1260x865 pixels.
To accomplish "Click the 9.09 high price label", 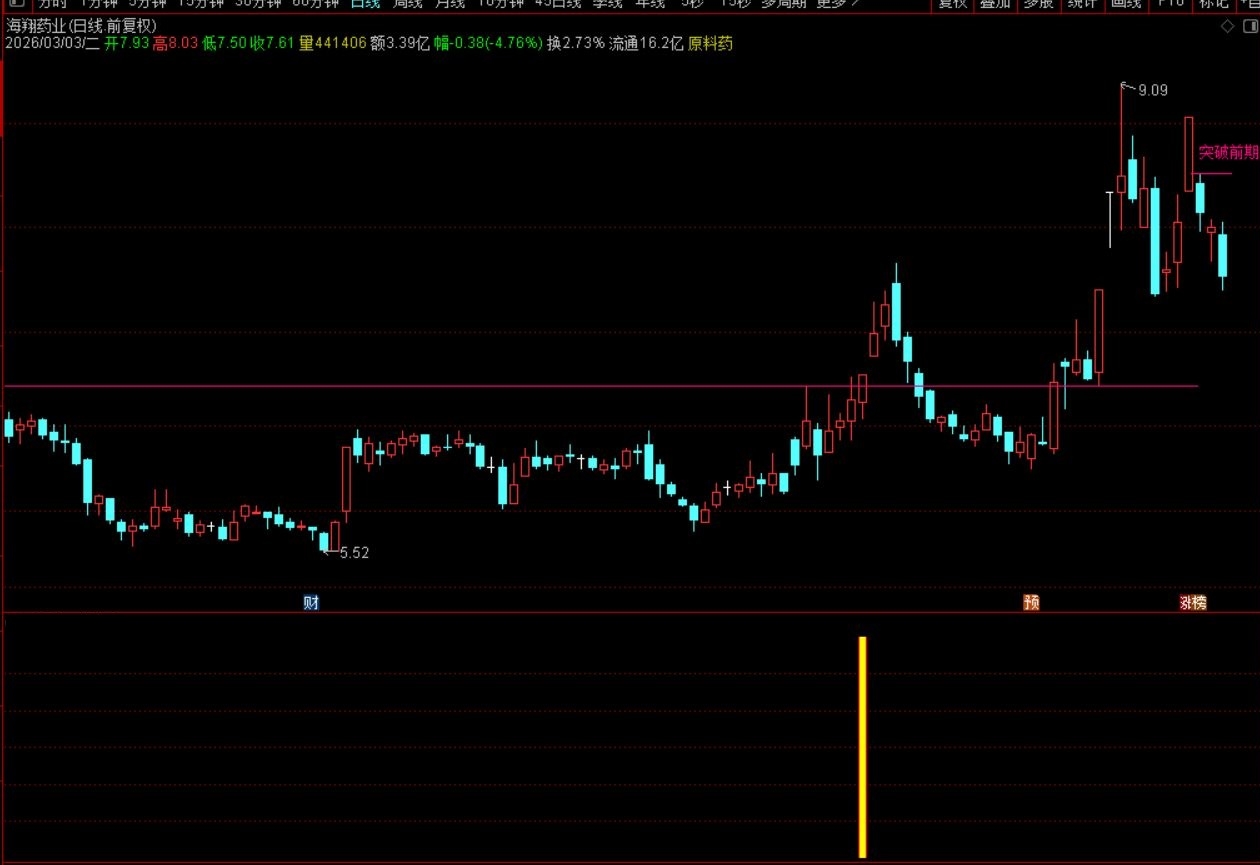I will tap(1152, 90).
